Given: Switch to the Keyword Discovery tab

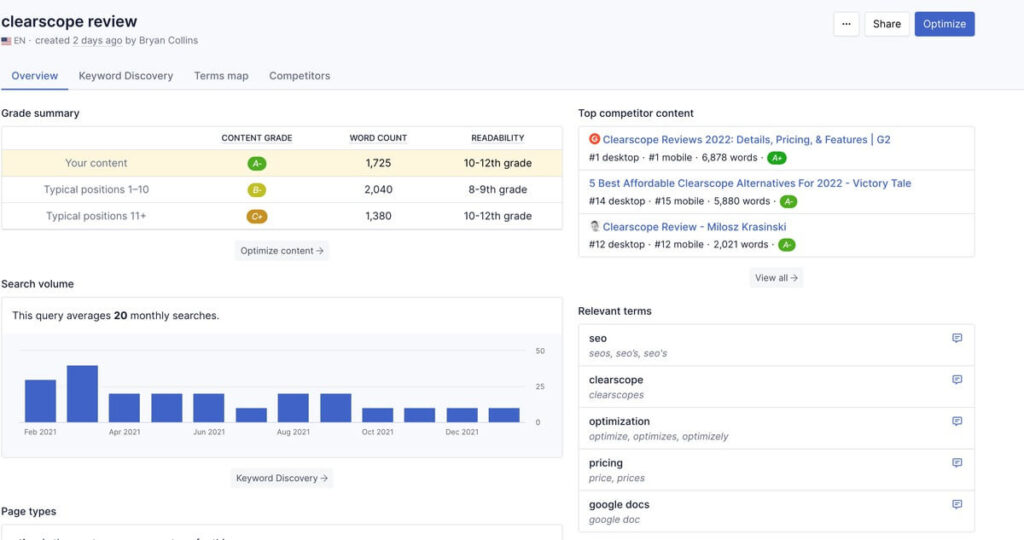Looking at the screenshot, I should [126, 76].
